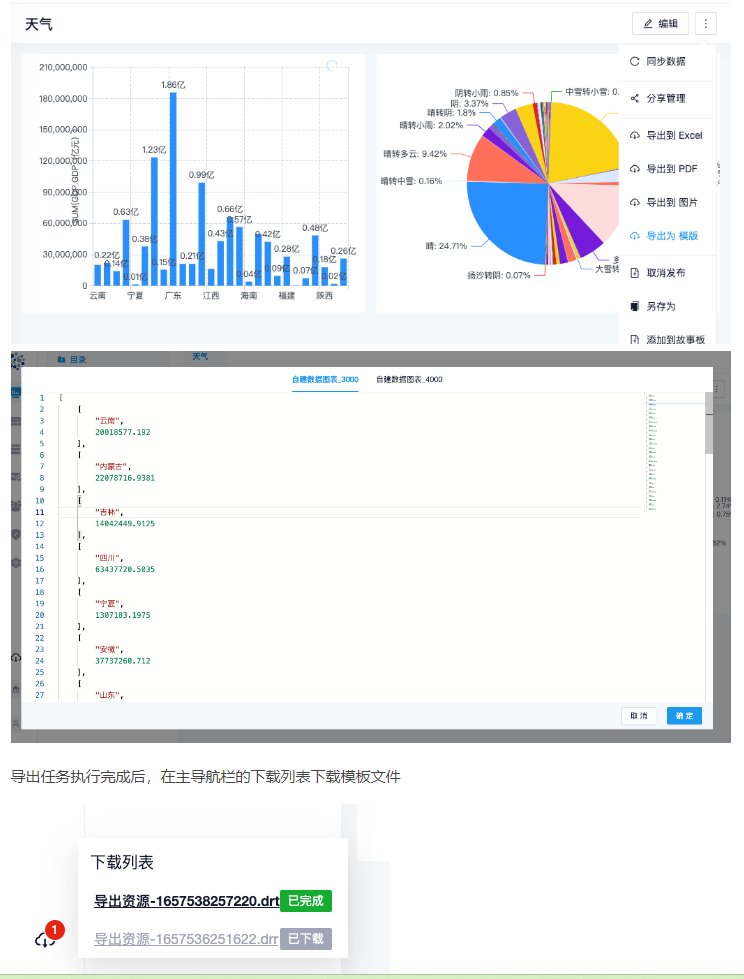Click the app logo in sidebar
The width and height of the screenshot is (744, 979).
pyautogui.click(x=17, y=361)
